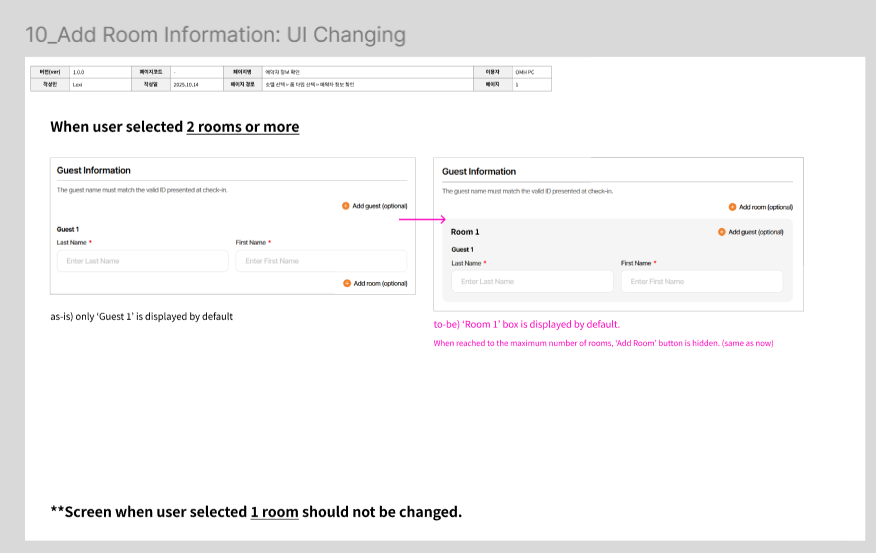Select the date cell showing 2025.10.14

(x=187, y=85)
